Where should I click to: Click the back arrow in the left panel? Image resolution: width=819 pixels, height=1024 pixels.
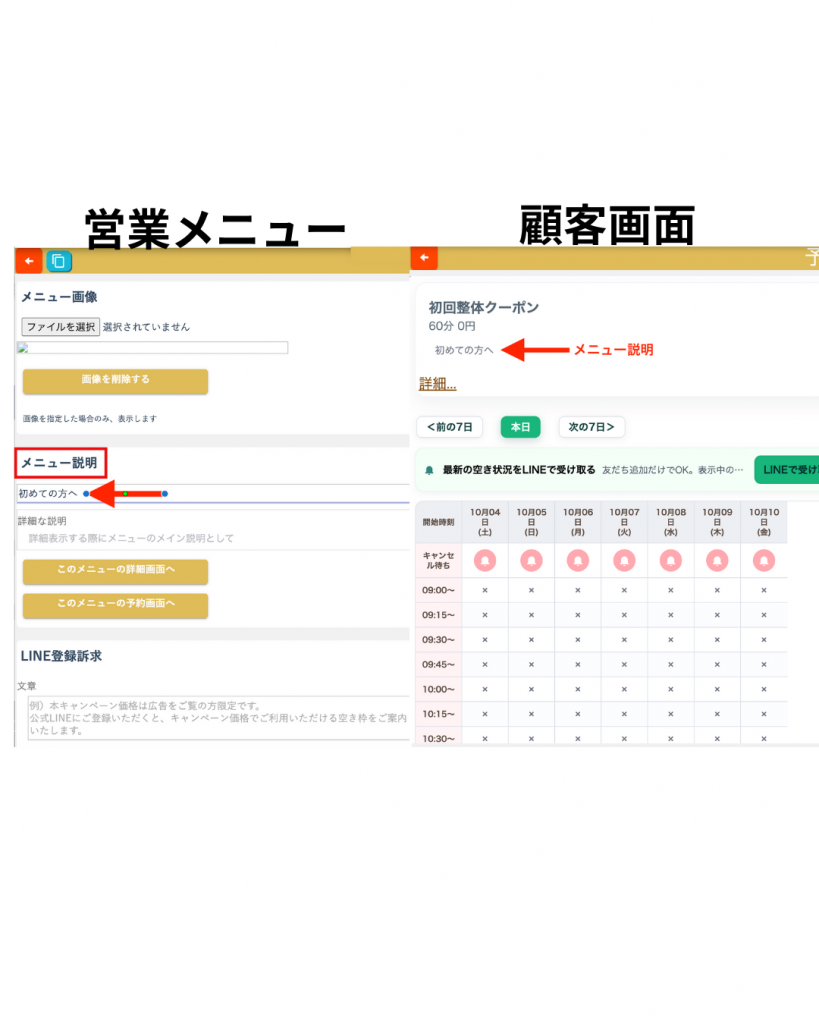(28, 261)
